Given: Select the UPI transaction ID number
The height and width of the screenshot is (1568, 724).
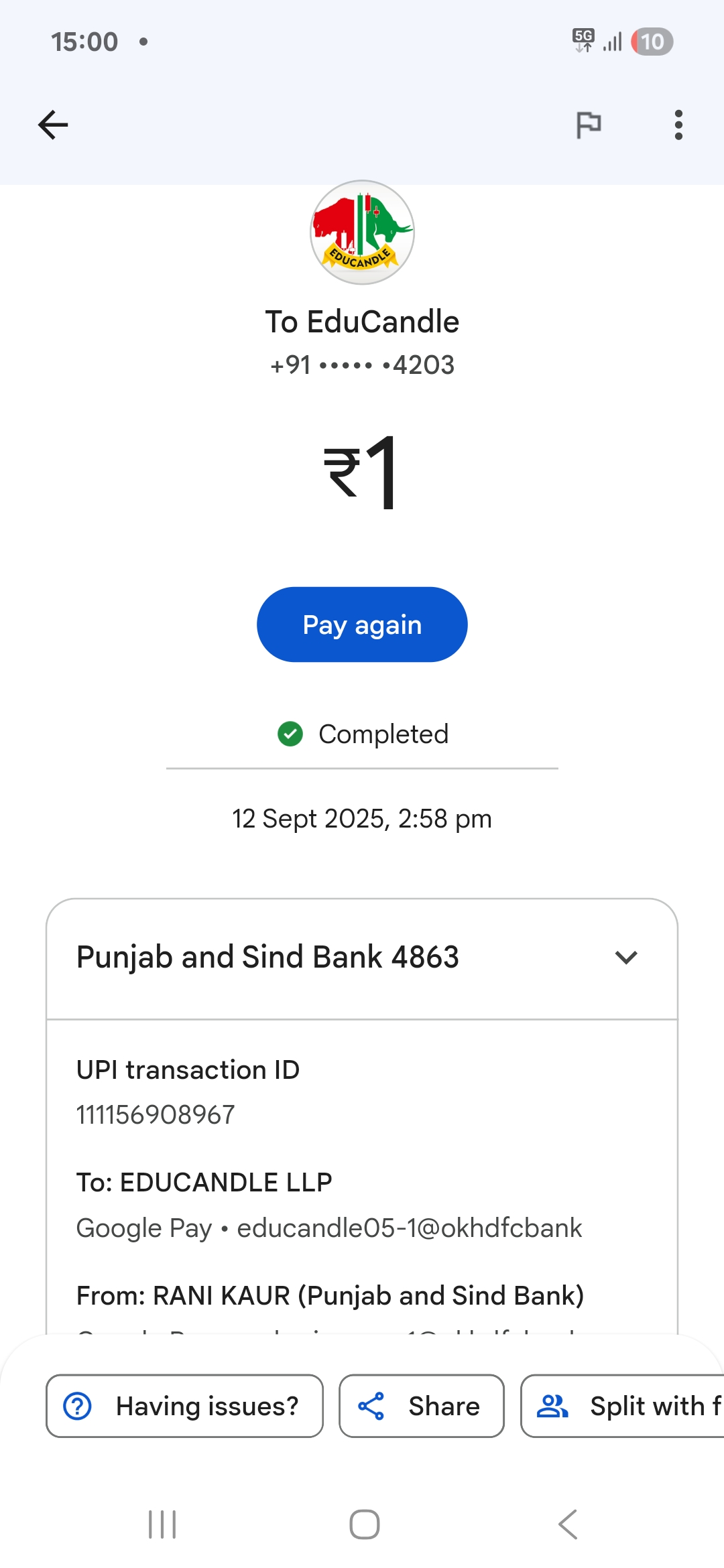Looking at the screenshot, I should coord(156,1115).
